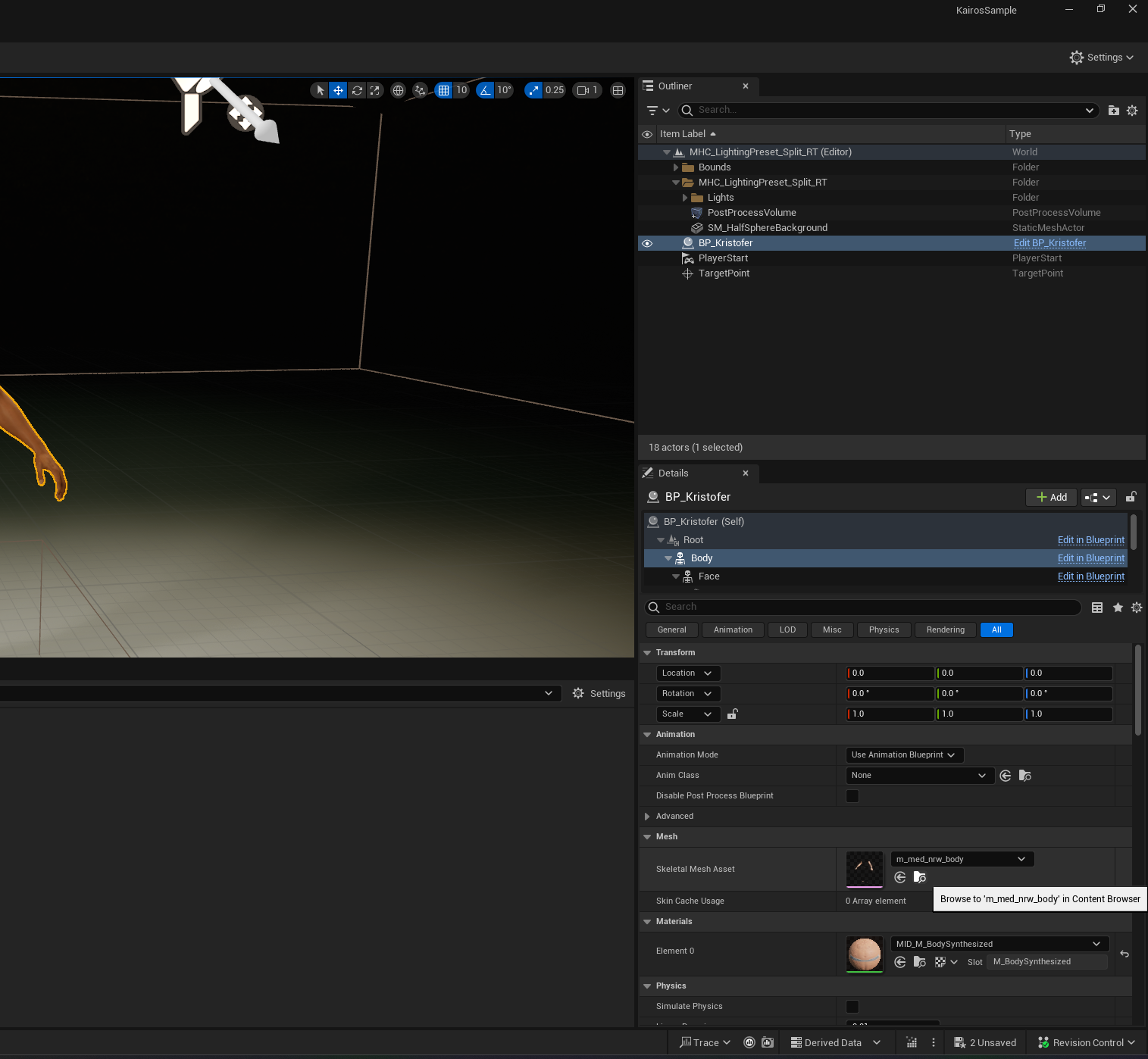
Task: Click Element 0 material thumbnail
Action: pyautogui.click(x=865, y=954)
